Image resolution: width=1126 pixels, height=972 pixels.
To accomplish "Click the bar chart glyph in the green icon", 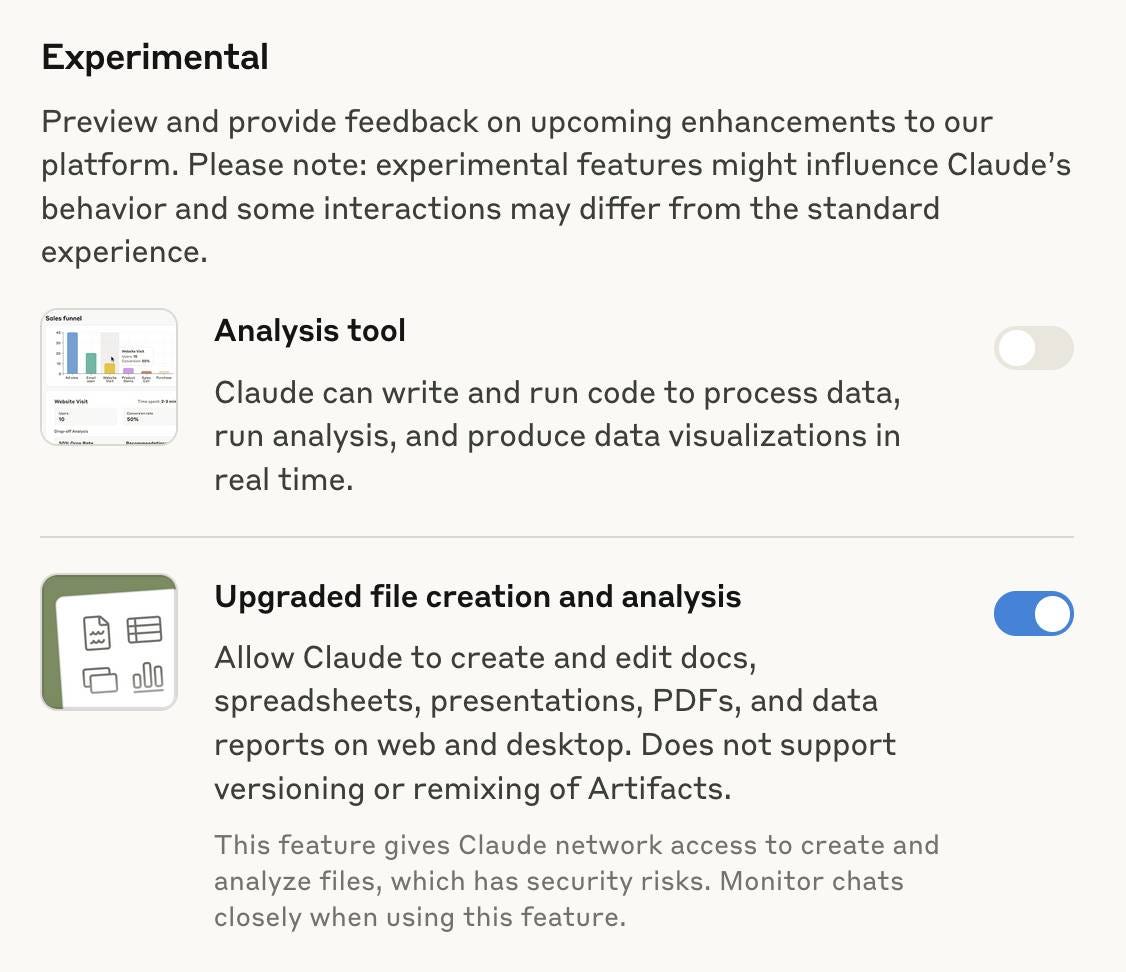I will 147,678.
